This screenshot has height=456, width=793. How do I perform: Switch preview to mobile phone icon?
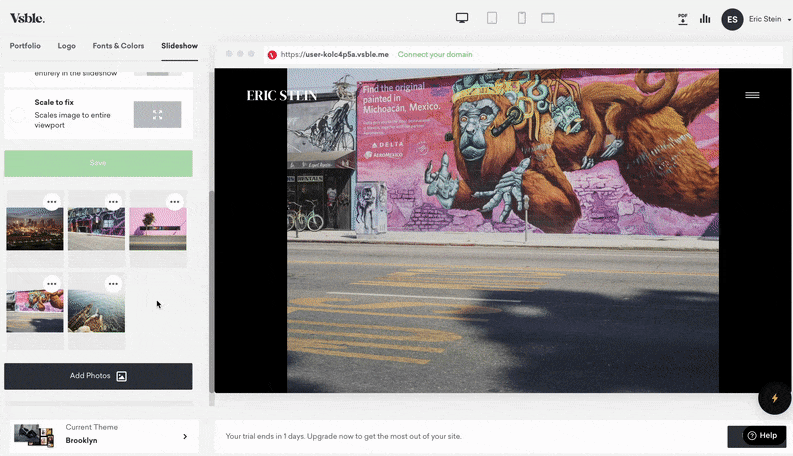click(x=521, y=18)
